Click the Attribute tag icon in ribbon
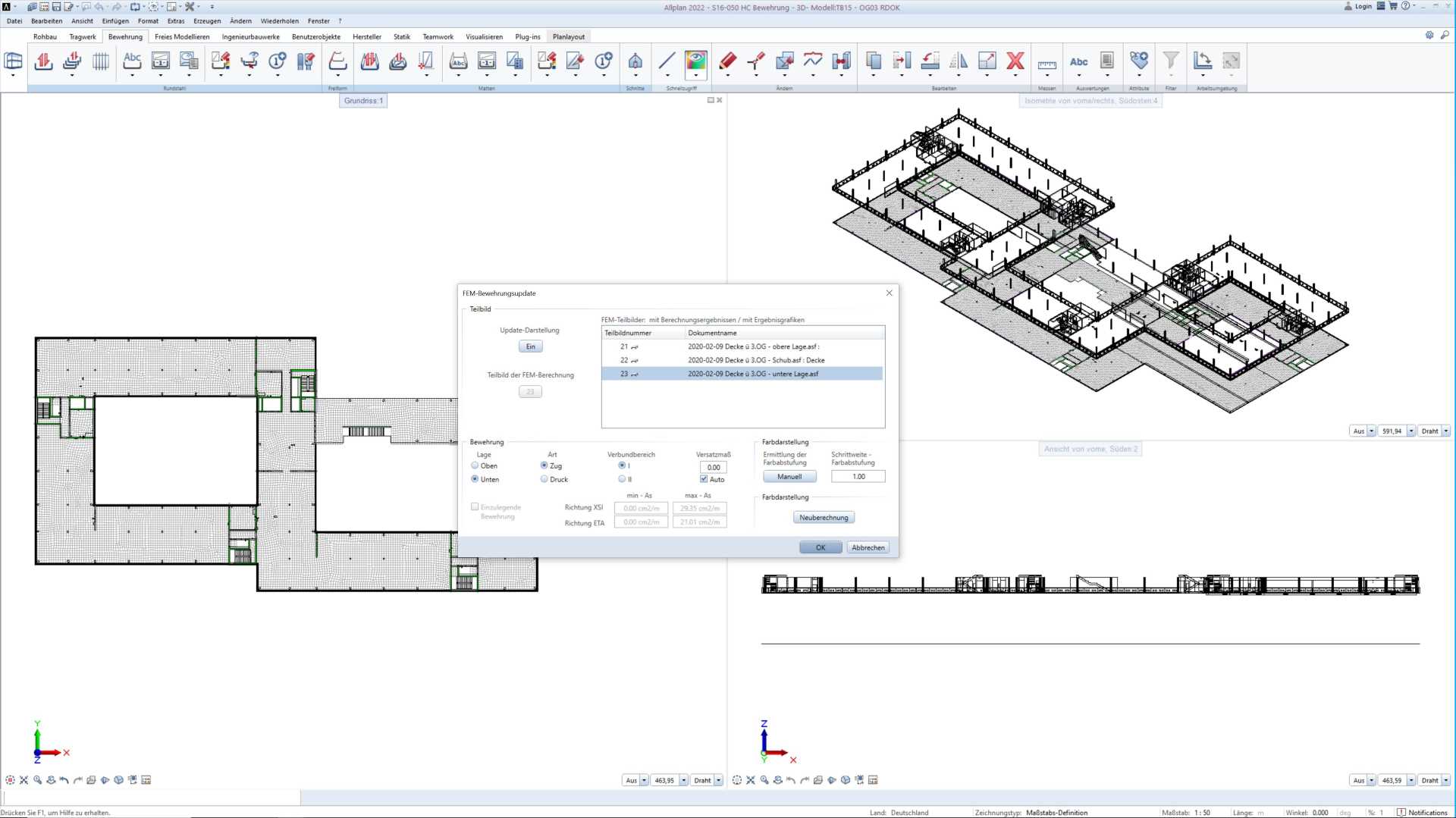 pos(1138,61)
